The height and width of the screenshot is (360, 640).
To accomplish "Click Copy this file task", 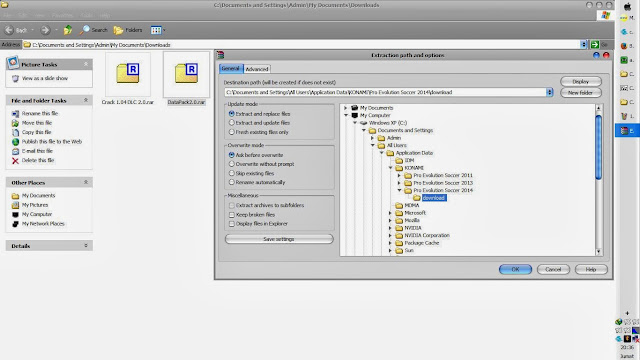I will point(36,132).
